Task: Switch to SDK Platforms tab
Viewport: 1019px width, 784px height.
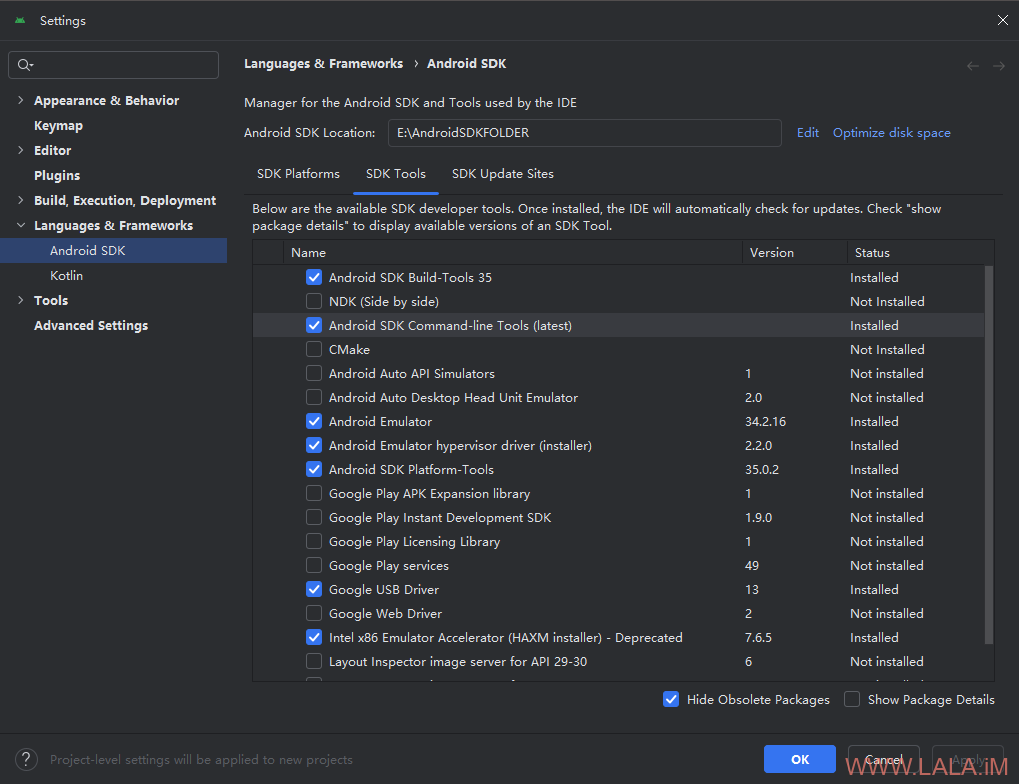Action: click(298, 173)
